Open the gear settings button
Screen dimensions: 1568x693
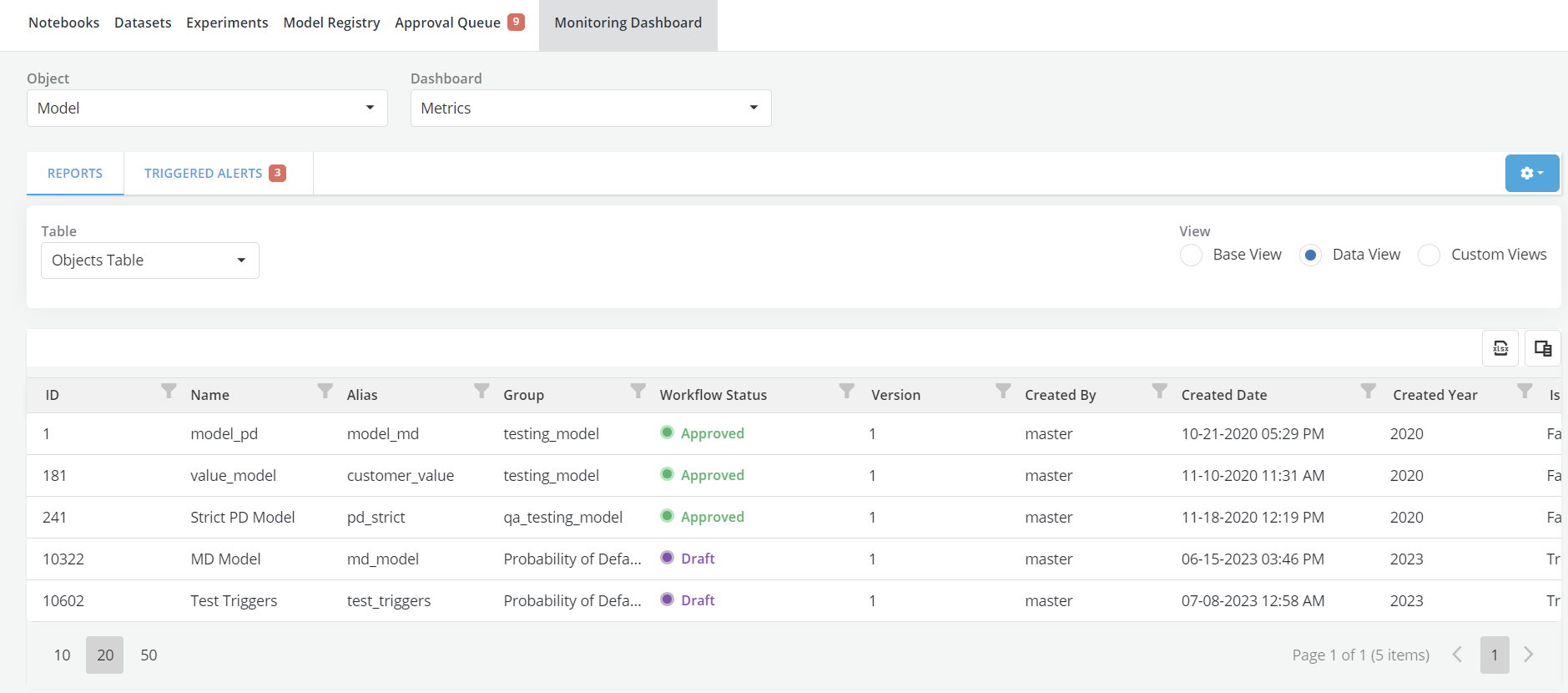click(x=1531, y=174)
